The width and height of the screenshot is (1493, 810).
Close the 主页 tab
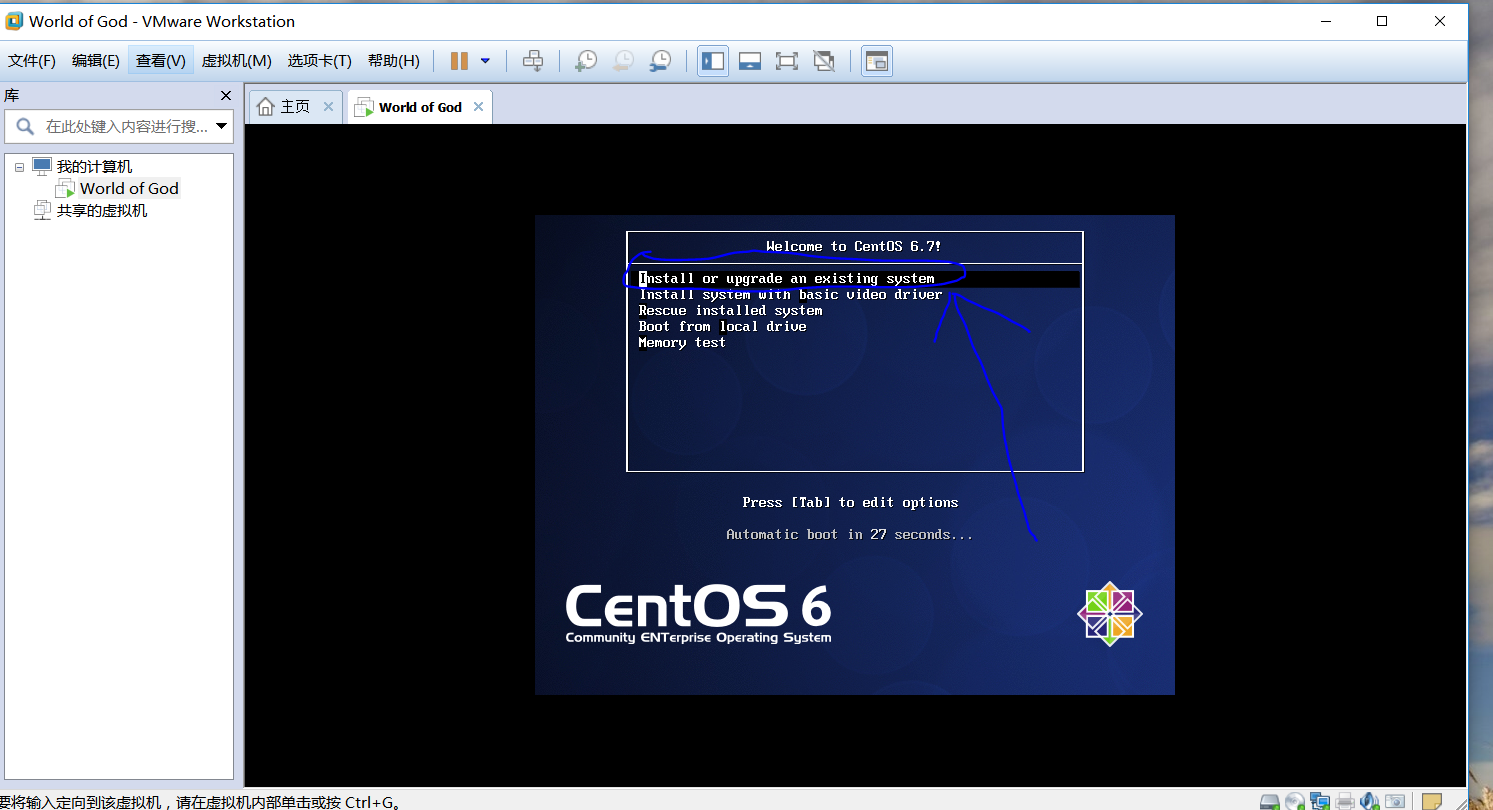[328, 107]
